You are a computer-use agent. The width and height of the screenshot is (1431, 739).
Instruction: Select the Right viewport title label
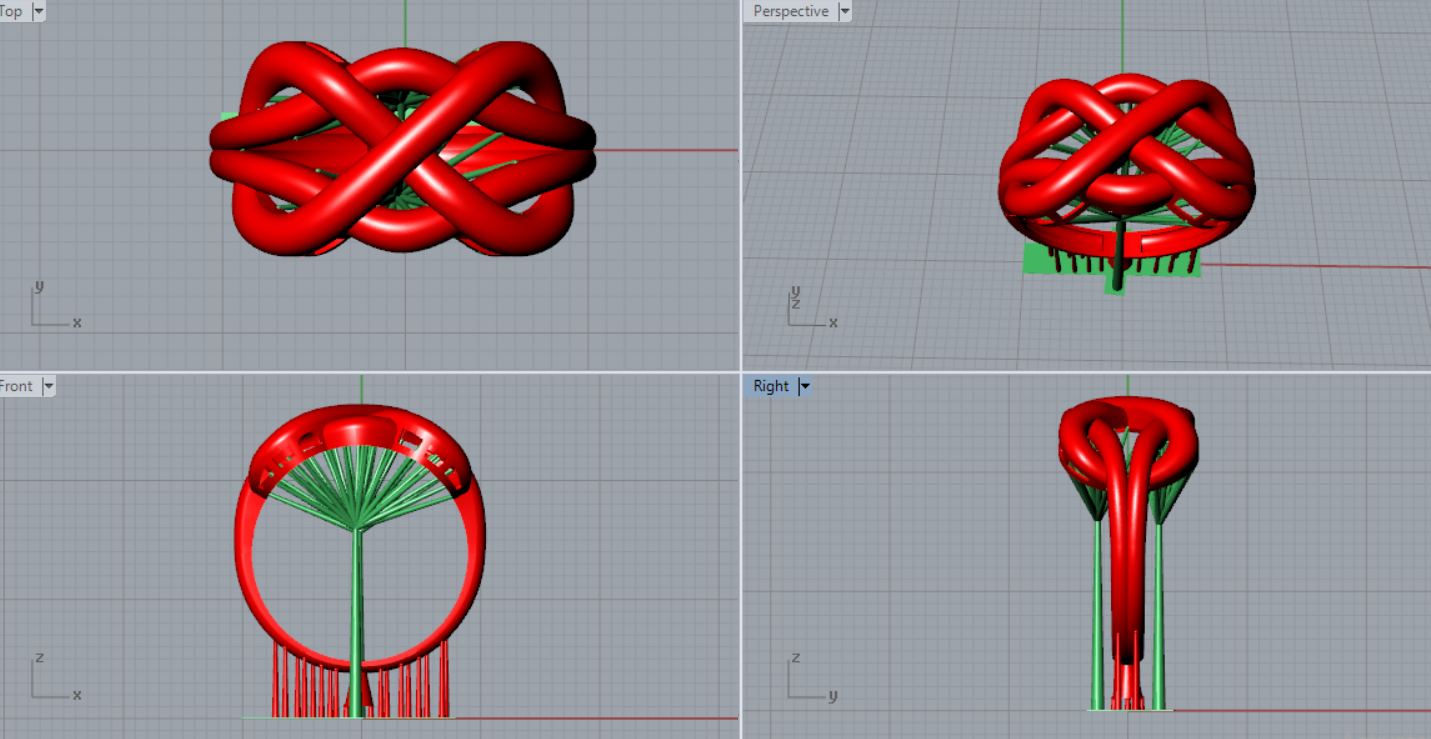(771, 386)
